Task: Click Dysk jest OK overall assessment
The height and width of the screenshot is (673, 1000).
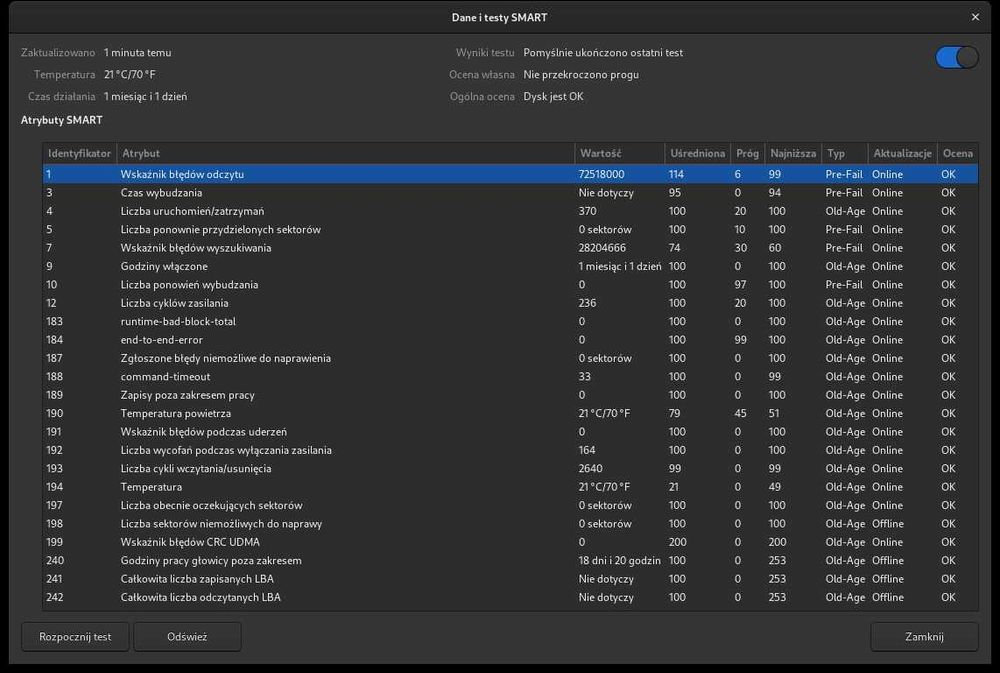Action: 553,96
